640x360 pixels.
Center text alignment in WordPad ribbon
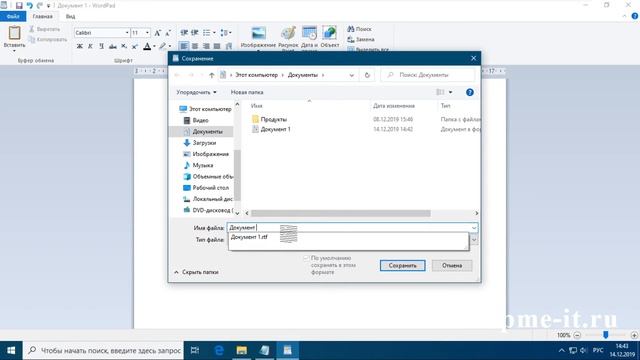(x=195, y=47)
